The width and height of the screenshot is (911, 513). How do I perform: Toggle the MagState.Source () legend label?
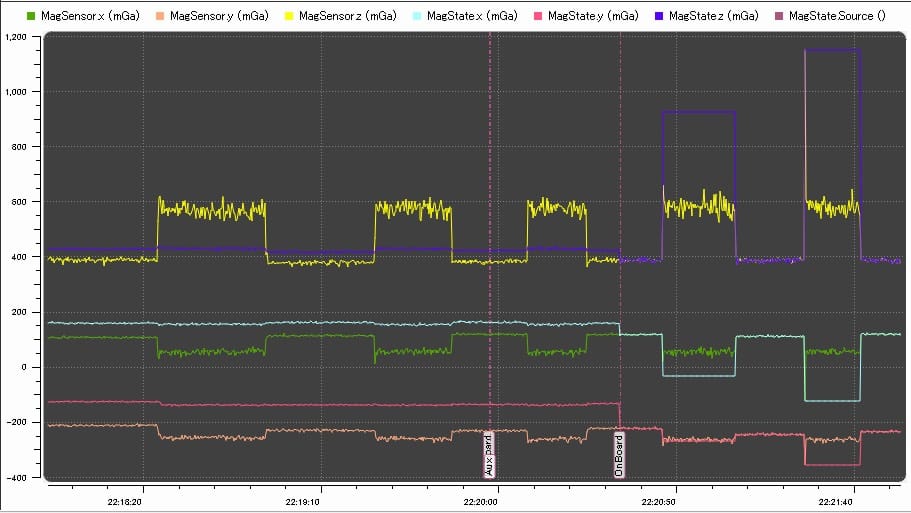[x=837, y=16]
